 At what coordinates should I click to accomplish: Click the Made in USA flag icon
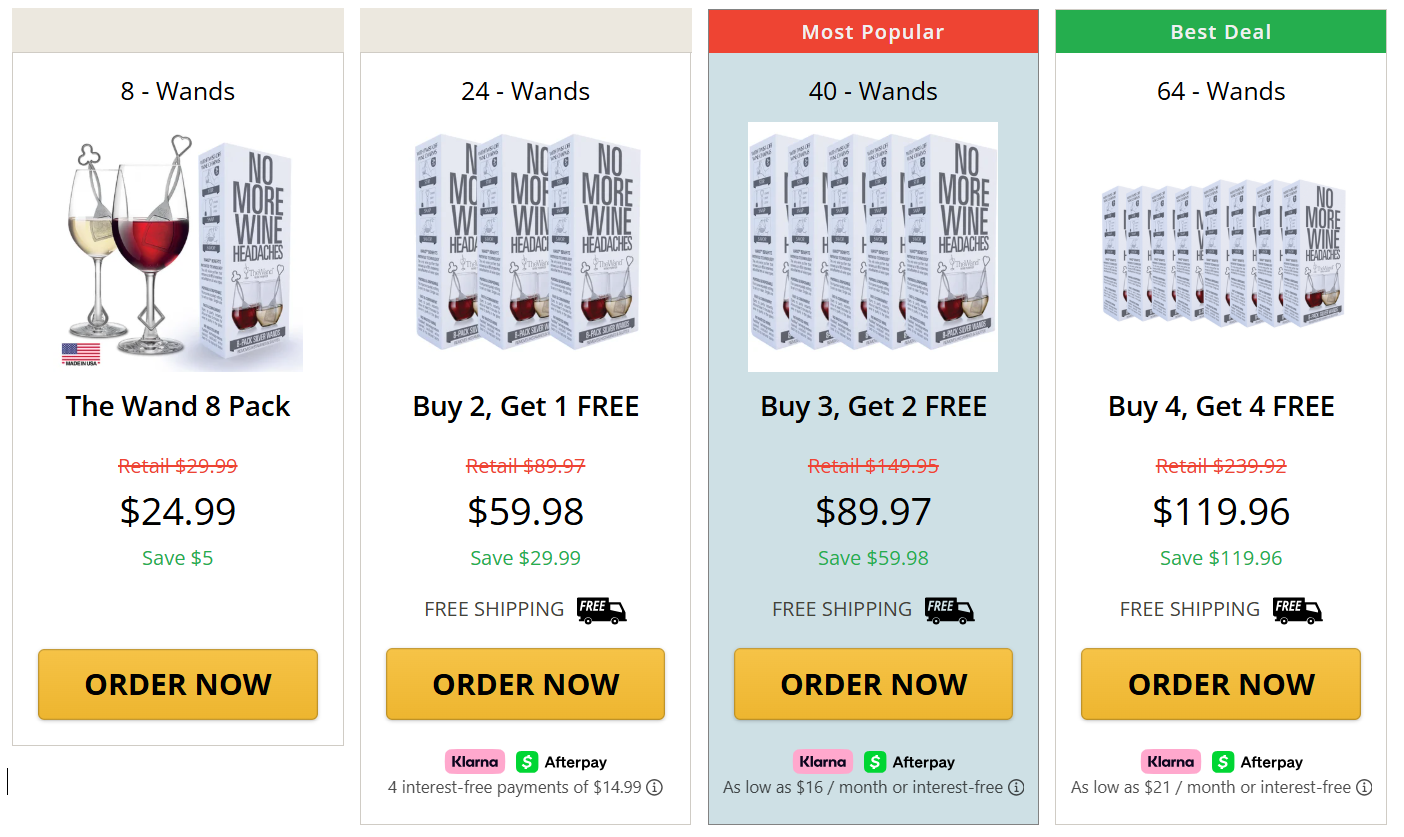coord(81,352)
